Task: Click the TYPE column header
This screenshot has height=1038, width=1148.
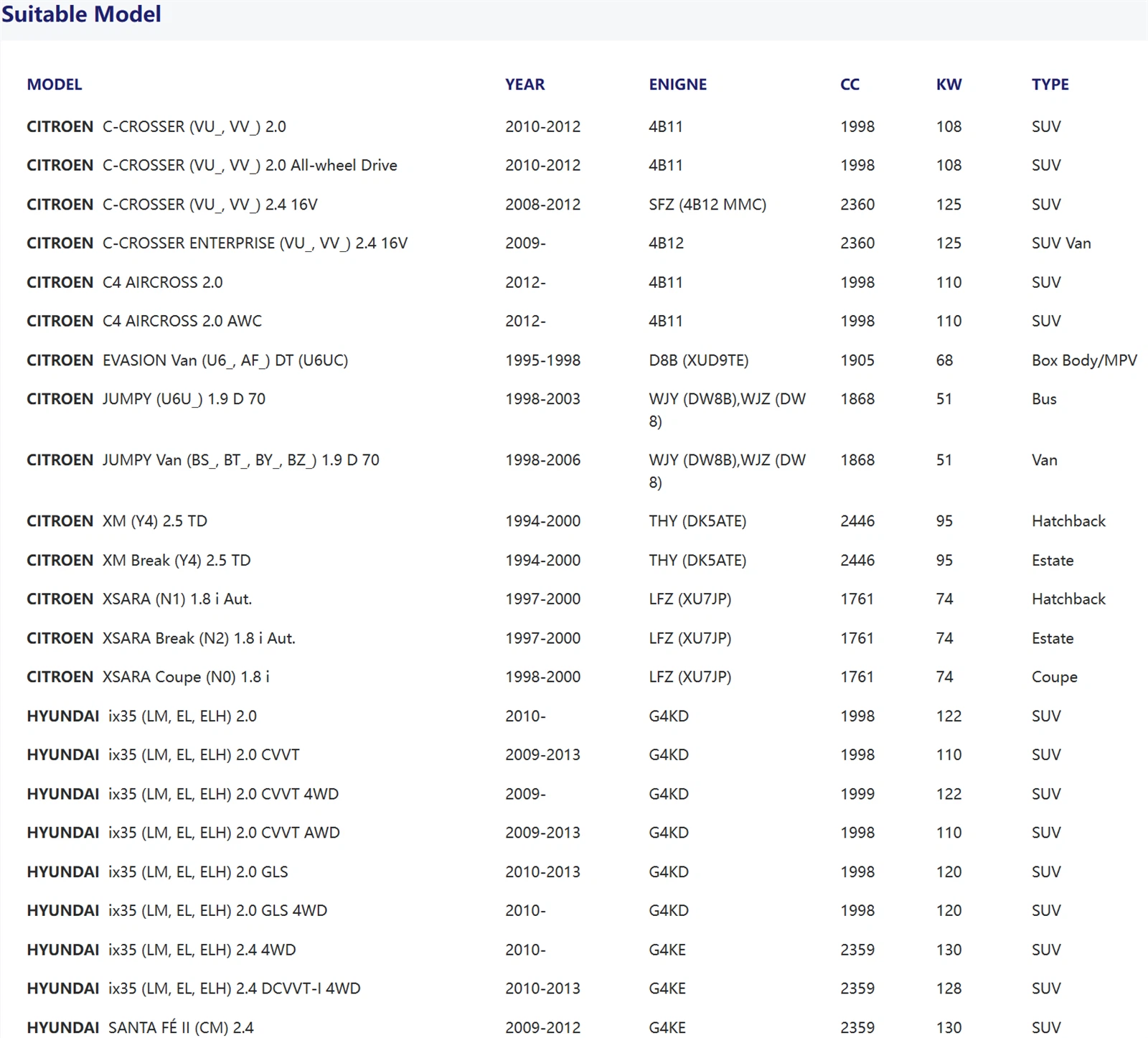Action: [1050, 84]
